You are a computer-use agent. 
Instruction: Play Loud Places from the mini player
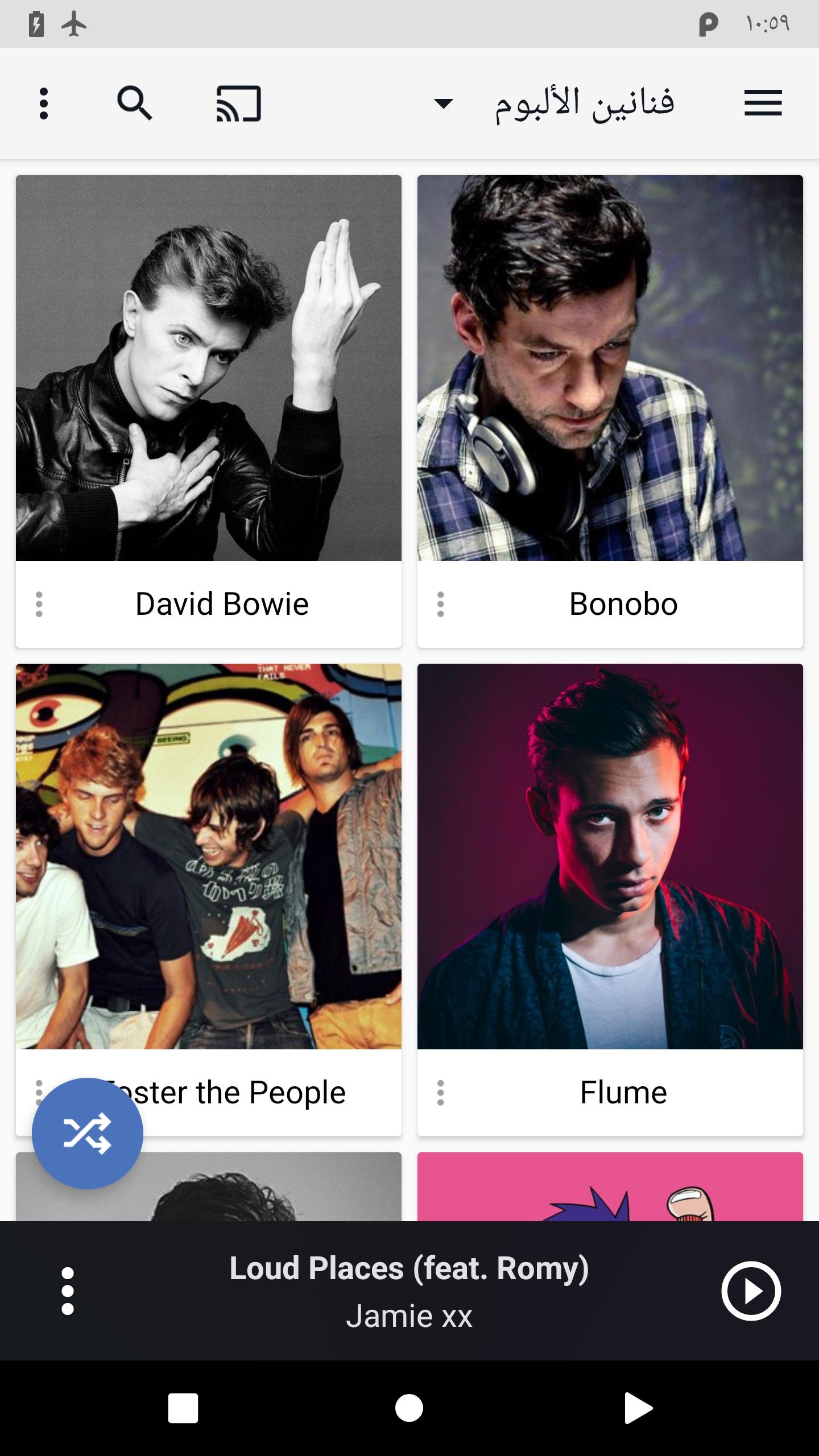pos(751,1291)
